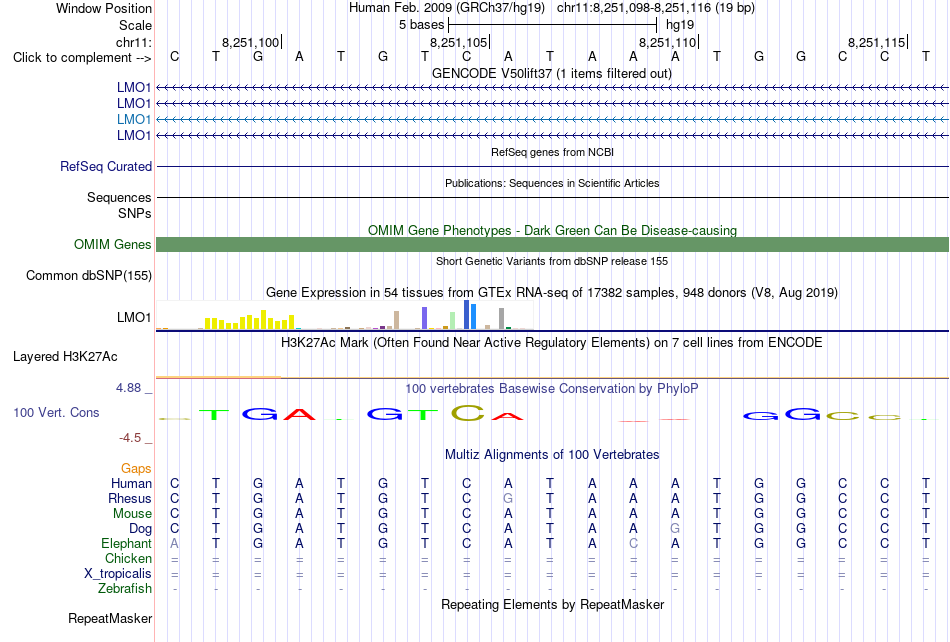Viewport: 950px width, 642px height.
Task: Click the 8,251,110 position marker
Action: click(668, 42)
